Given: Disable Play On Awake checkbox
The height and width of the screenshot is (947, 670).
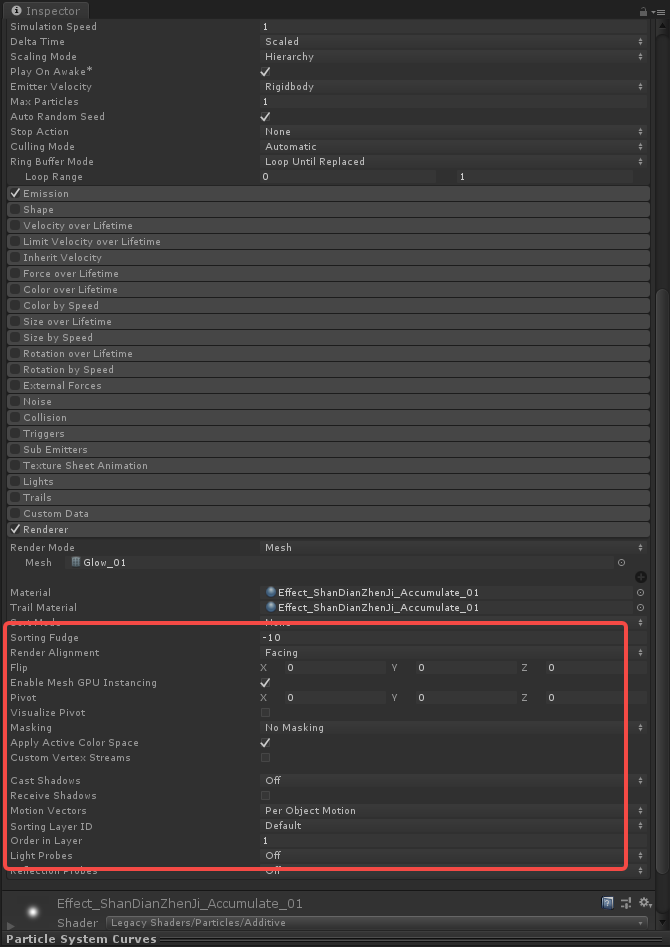Looking at the screenshot, I should 266,72.
